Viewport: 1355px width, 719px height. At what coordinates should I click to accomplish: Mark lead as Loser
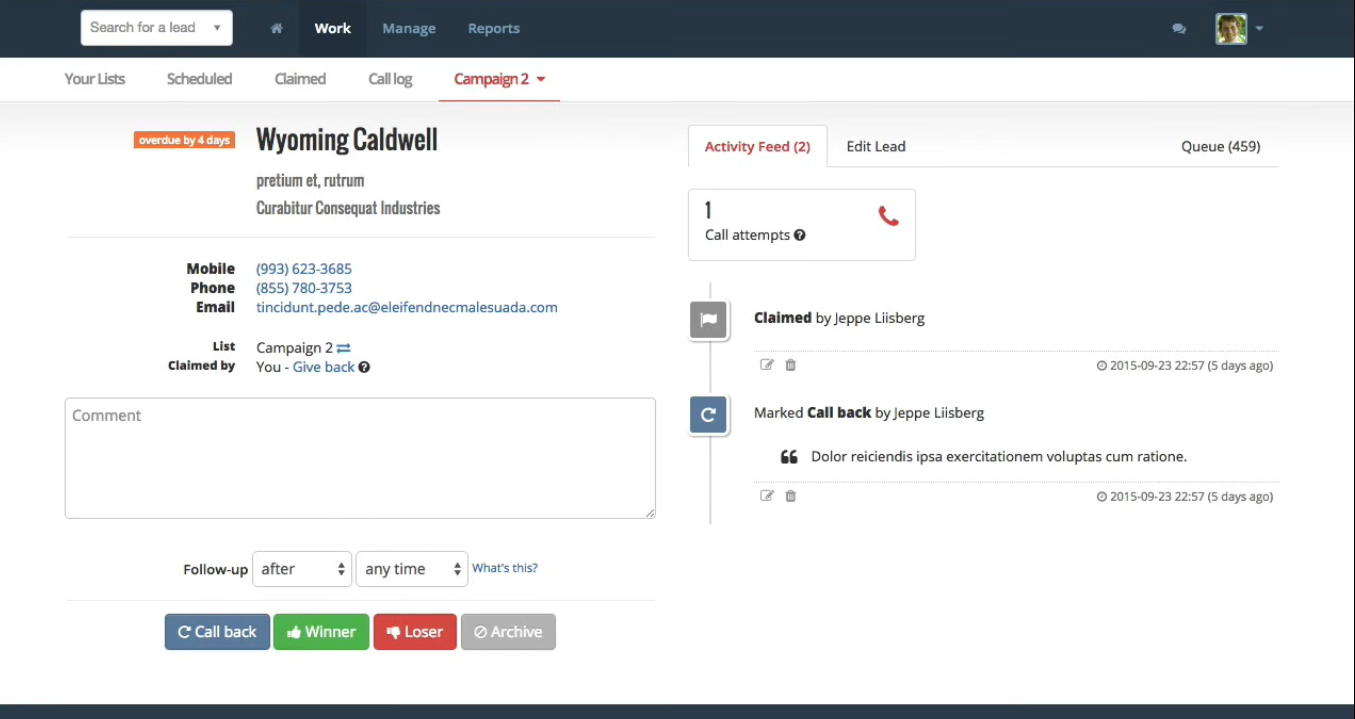(x=415, y=632)
